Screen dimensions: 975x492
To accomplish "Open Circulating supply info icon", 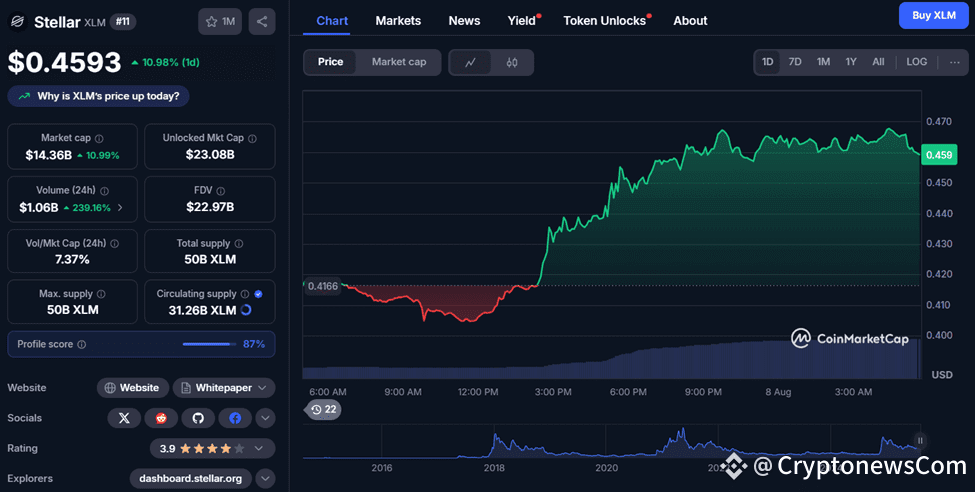I will (x=245, y=294).
